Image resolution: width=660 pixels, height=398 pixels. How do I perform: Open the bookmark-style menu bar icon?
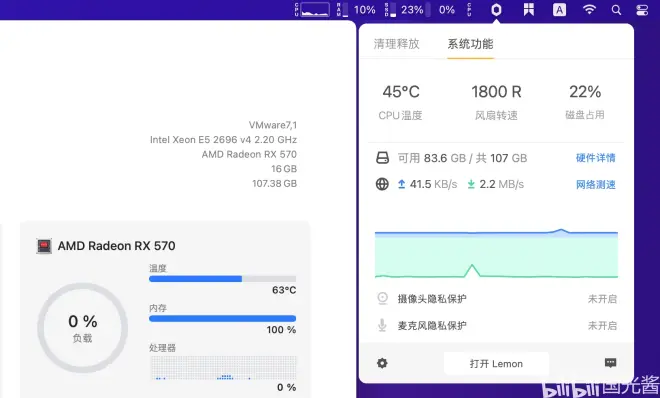529,10
